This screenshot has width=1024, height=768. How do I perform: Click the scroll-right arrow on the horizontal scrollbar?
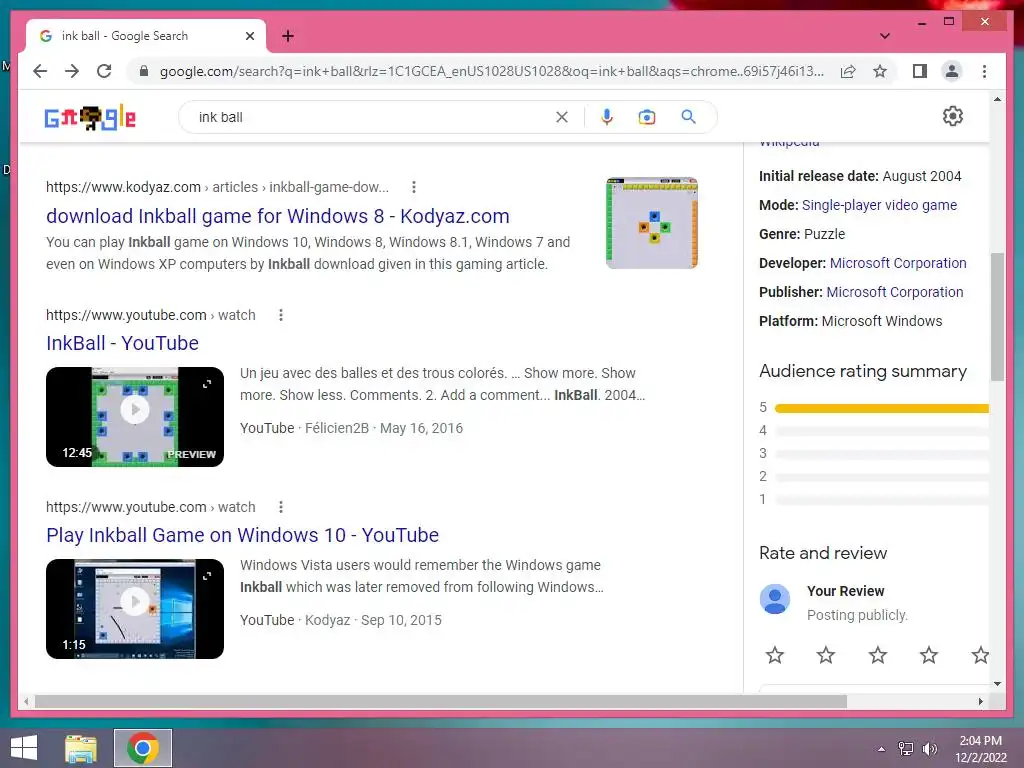[x=981, y=701]
